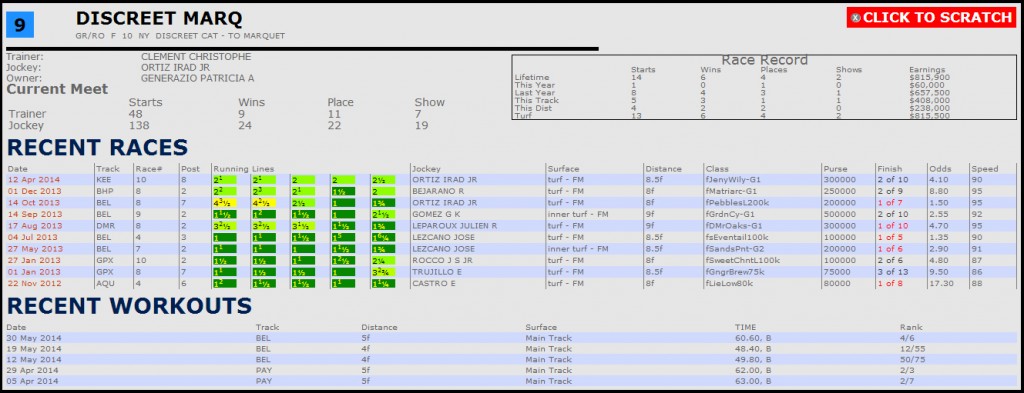
Task: Click the Odds column header
Action: coord(939,168)
